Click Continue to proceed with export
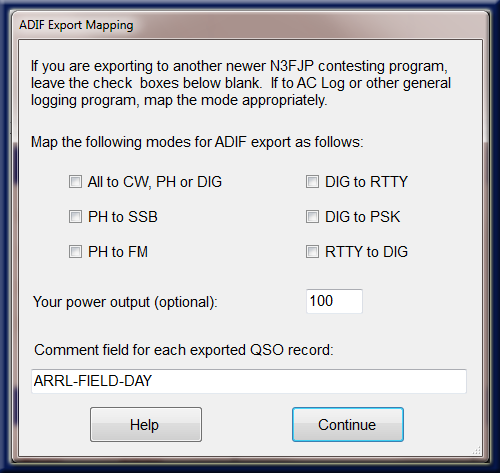The image size is (500, 473). tap(348, 424)
